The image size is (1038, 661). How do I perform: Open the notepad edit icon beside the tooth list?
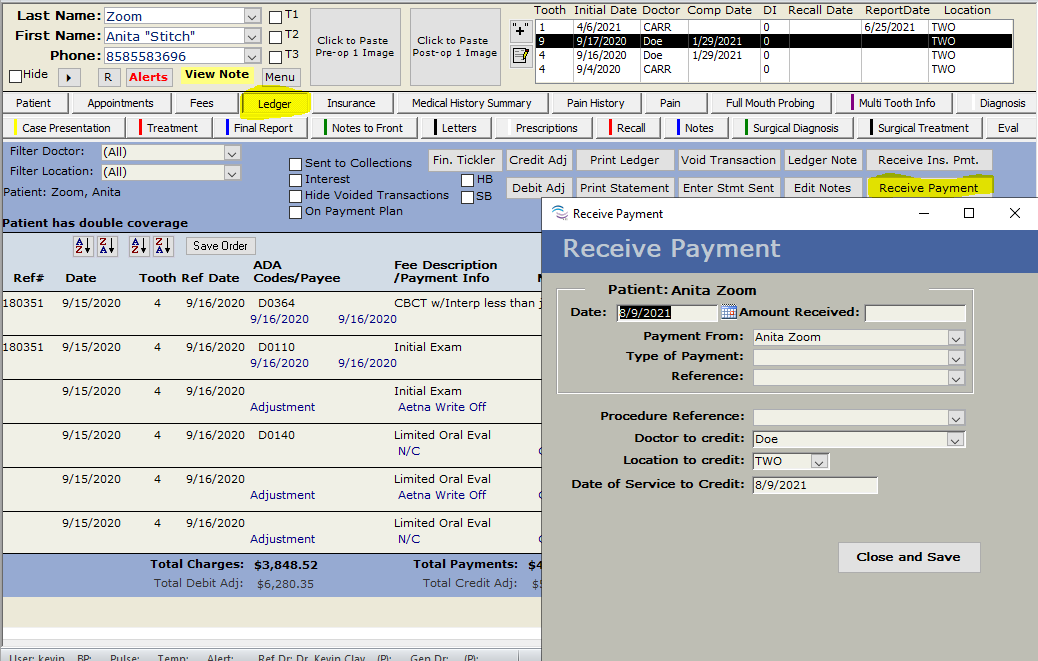(520, 56)
